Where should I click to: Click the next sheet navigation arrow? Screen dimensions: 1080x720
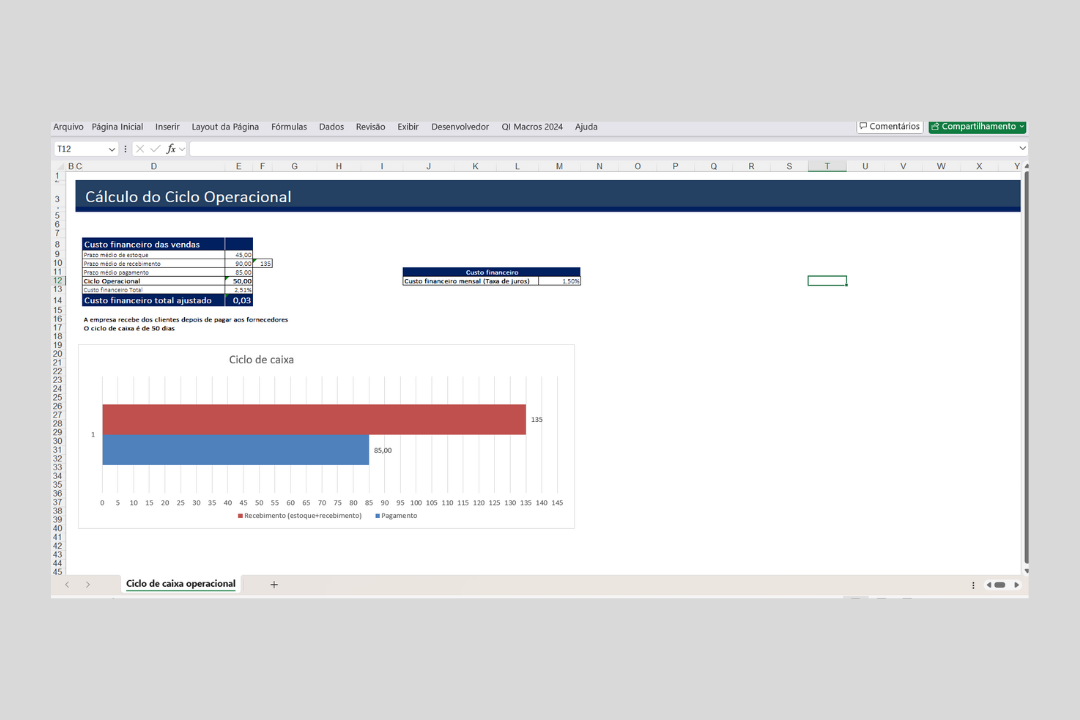pyautogui.click(x=88, y=585)
